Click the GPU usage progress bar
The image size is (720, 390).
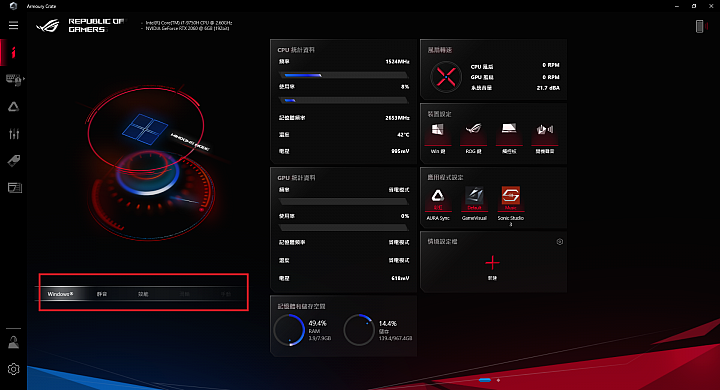coord(343,227)
